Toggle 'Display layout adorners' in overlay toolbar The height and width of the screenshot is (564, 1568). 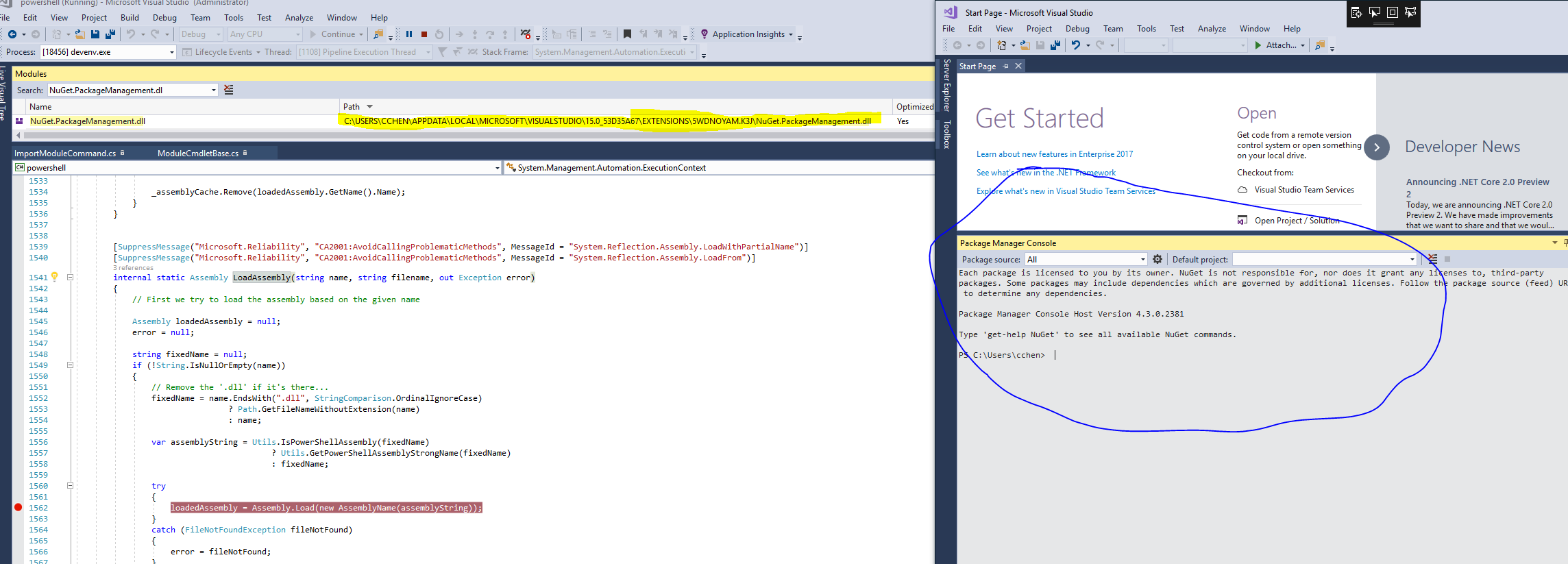click(x=1392, y=12)
